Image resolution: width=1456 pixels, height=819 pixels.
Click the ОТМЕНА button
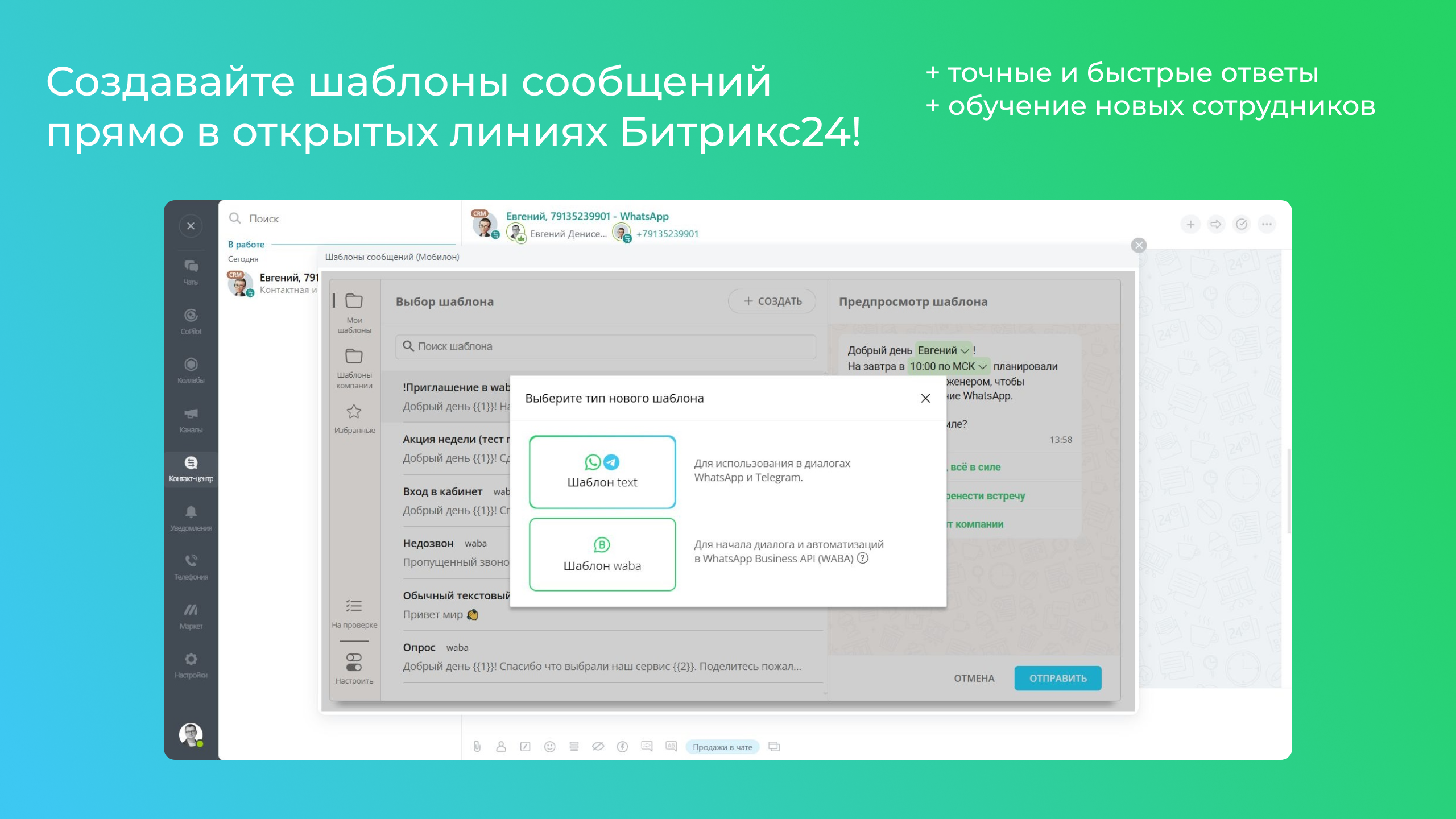[974, 678]
